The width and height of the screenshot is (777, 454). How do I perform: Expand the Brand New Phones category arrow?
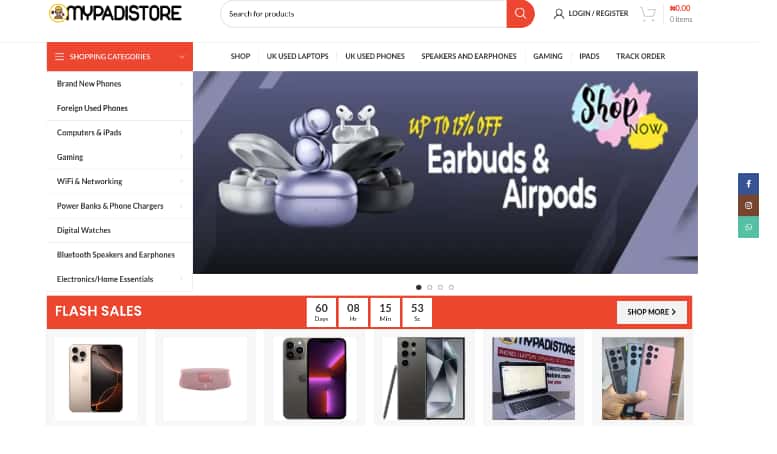pos(181,84)
